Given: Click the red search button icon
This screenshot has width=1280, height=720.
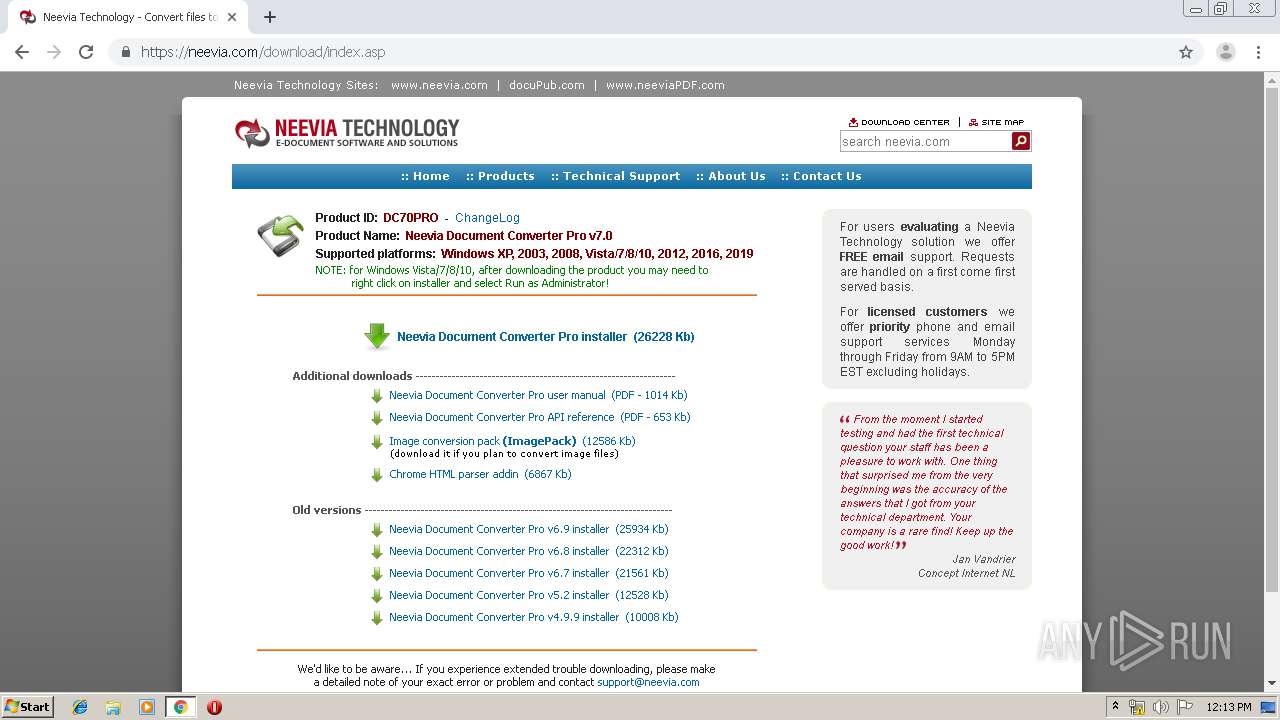Looking at the screenshot, I should tap(1021, 141).
